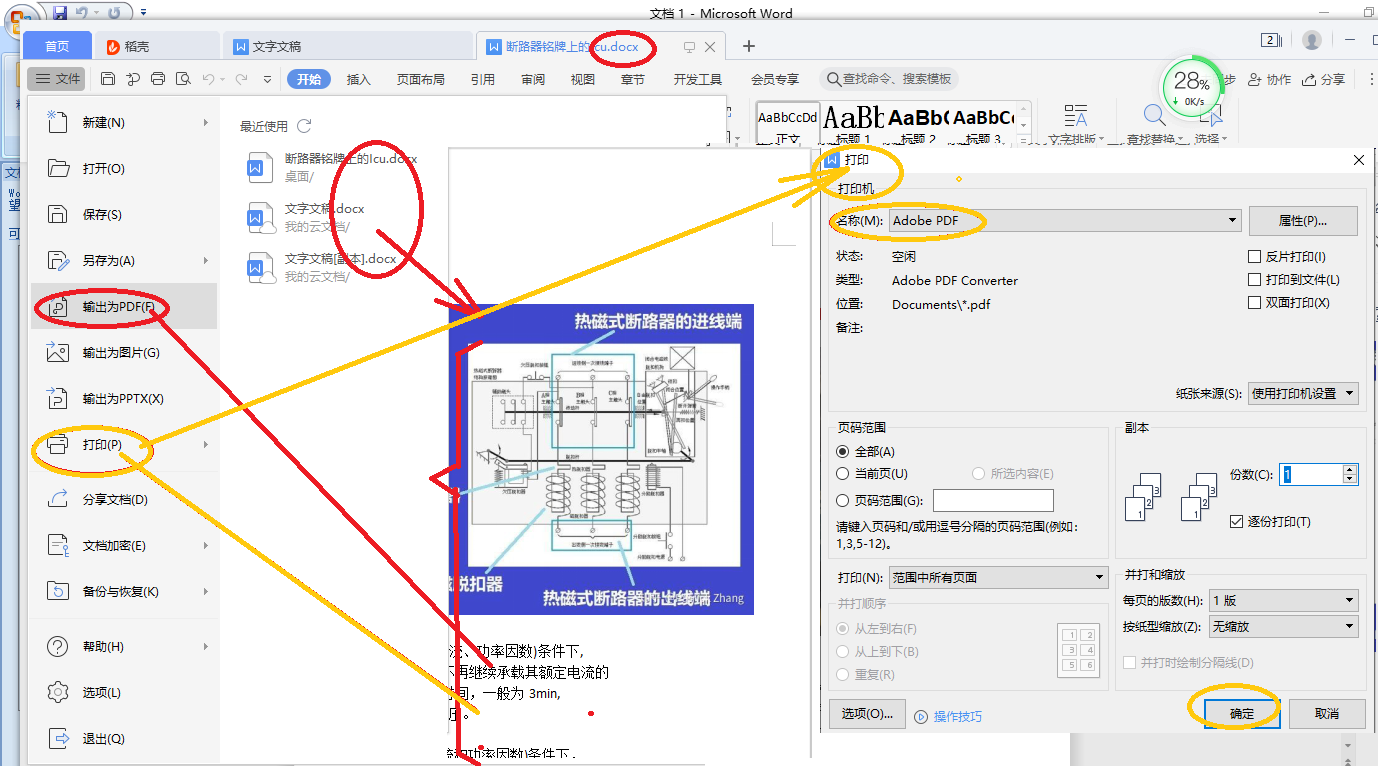This screenshot has width=1378, height=766.
Task: Choose 输出为PDF(F) in file menu
Action: (124, 306)
